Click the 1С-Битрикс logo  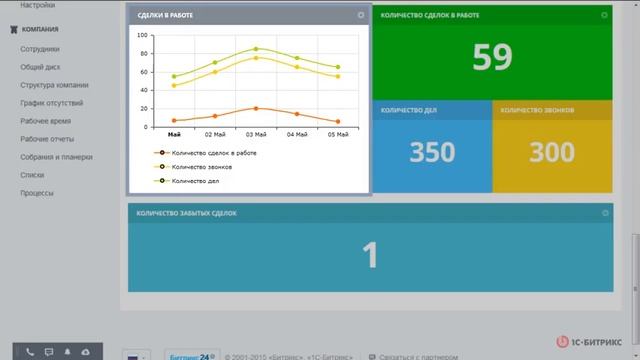589,342
